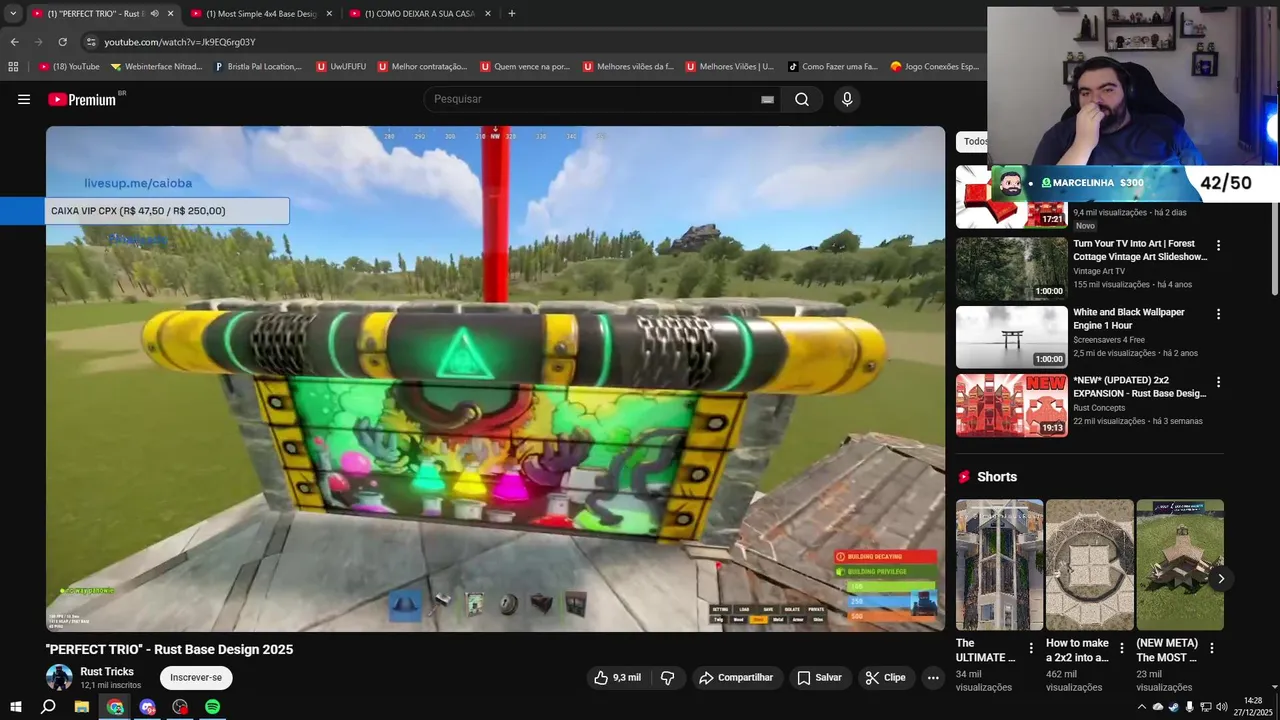Open the tab search dropdown arrow

pos(13,13)
